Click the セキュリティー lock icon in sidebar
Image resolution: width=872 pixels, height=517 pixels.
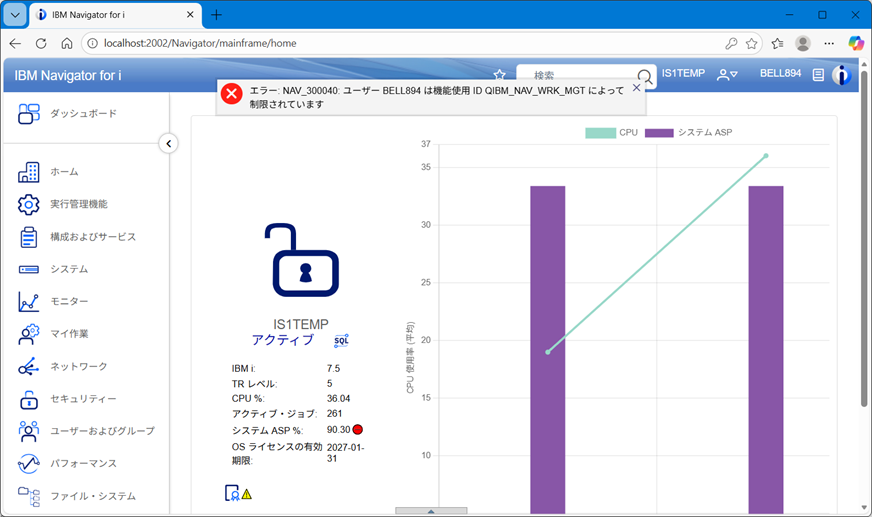[x=28, y=399]
